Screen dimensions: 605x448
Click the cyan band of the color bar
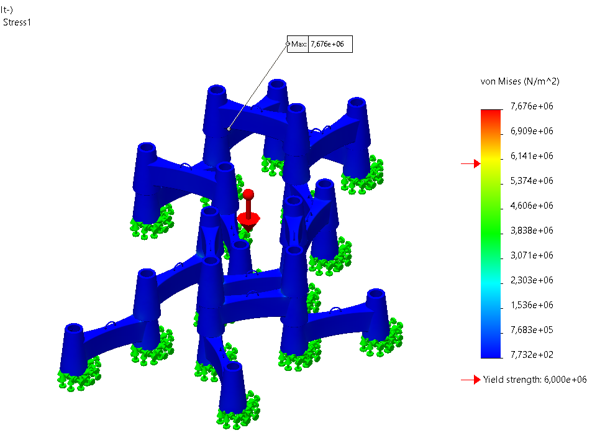coord(491,284)
